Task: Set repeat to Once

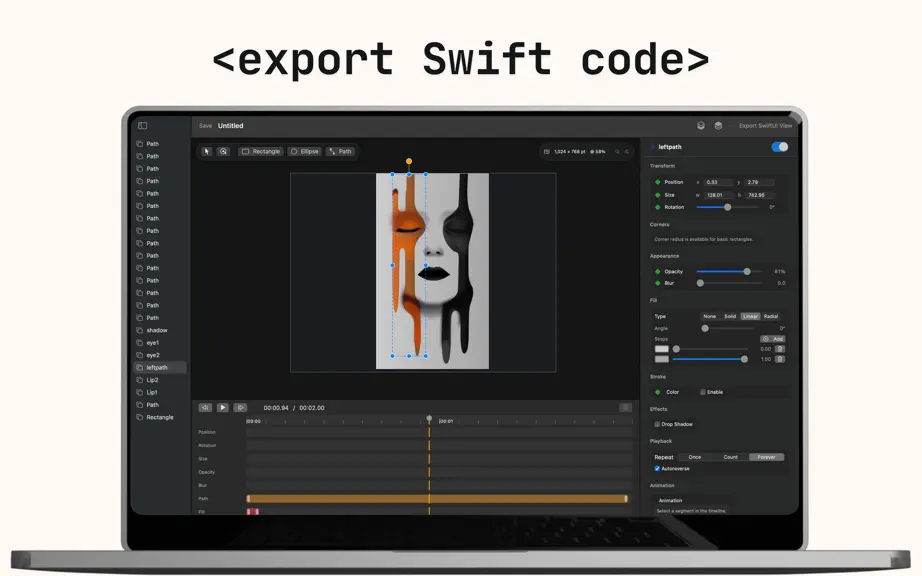Action: point(695,457)
